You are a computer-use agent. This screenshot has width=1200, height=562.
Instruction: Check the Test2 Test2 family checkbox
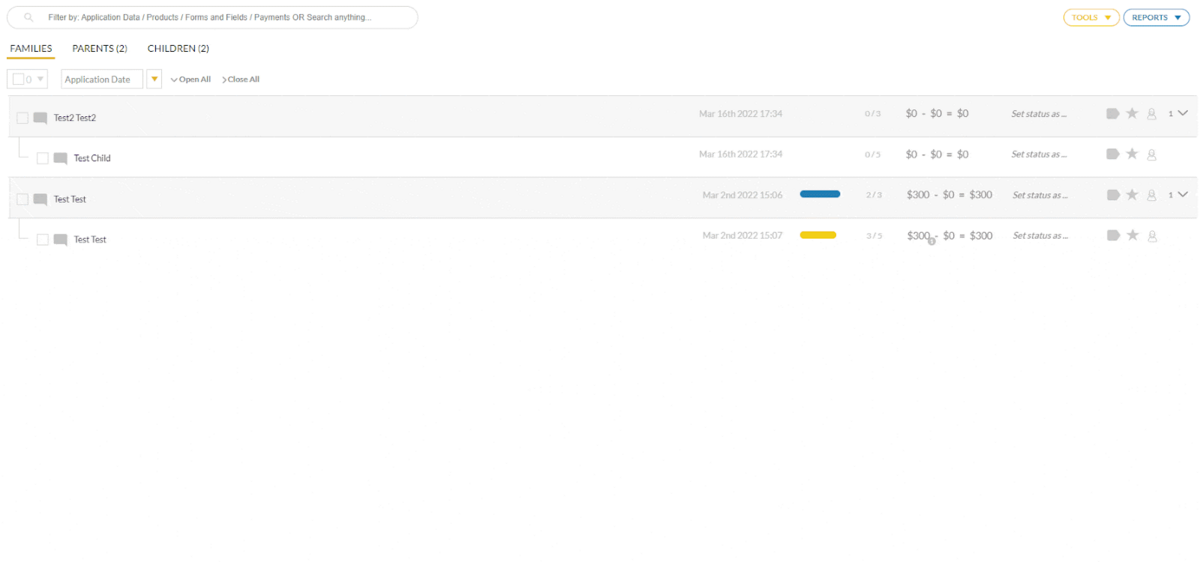click(x=22, y=118)
